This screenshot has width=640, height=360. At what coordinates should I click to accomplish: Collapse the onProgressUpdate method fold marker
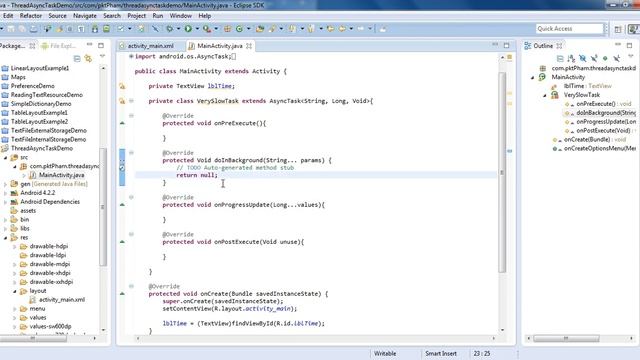click(131, 197)
